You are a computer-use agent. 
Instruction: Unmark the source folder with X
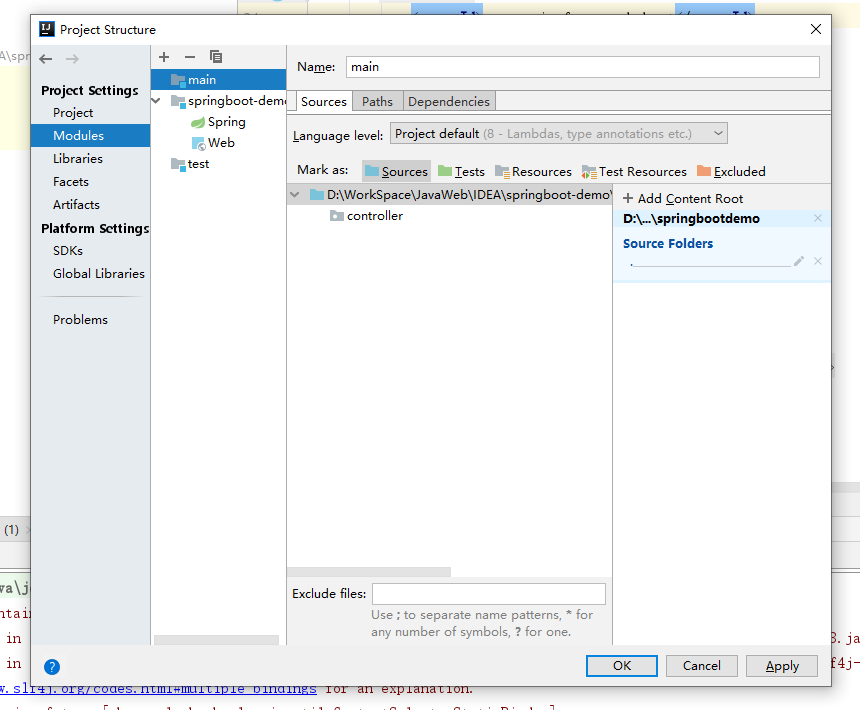[x=818, y=261]
